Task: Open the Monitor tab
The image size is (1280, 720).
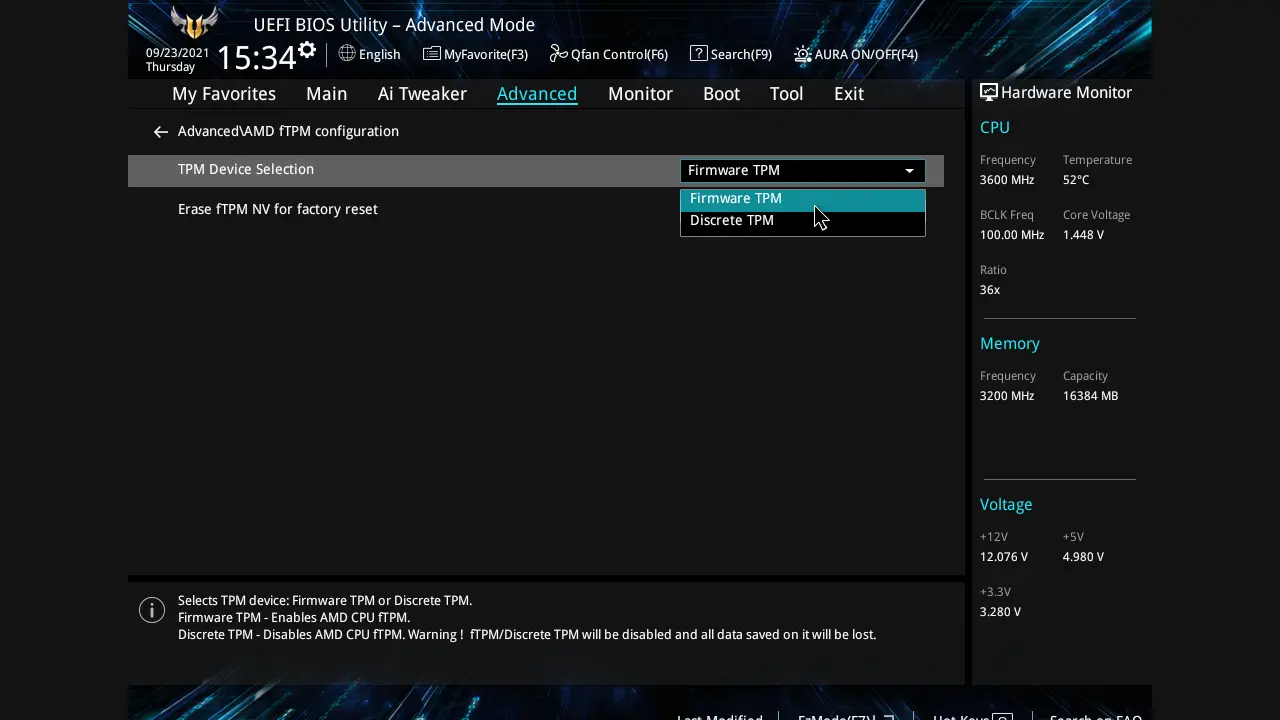Action: coord(640,94)
